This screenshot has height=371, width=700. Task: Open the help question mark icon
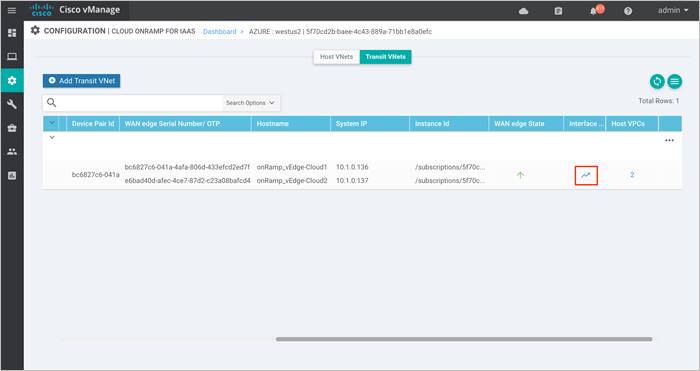tap(628, 11)
